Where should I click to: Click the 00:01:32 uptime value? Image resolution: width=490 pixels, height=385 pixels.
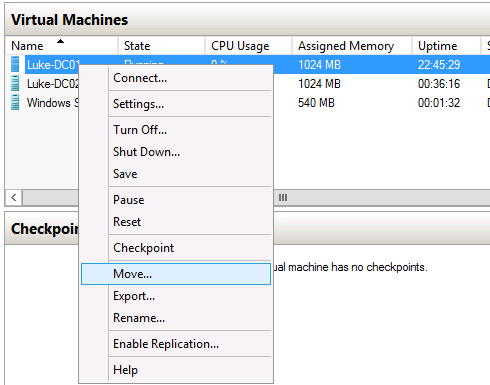[x=439, y=103]
